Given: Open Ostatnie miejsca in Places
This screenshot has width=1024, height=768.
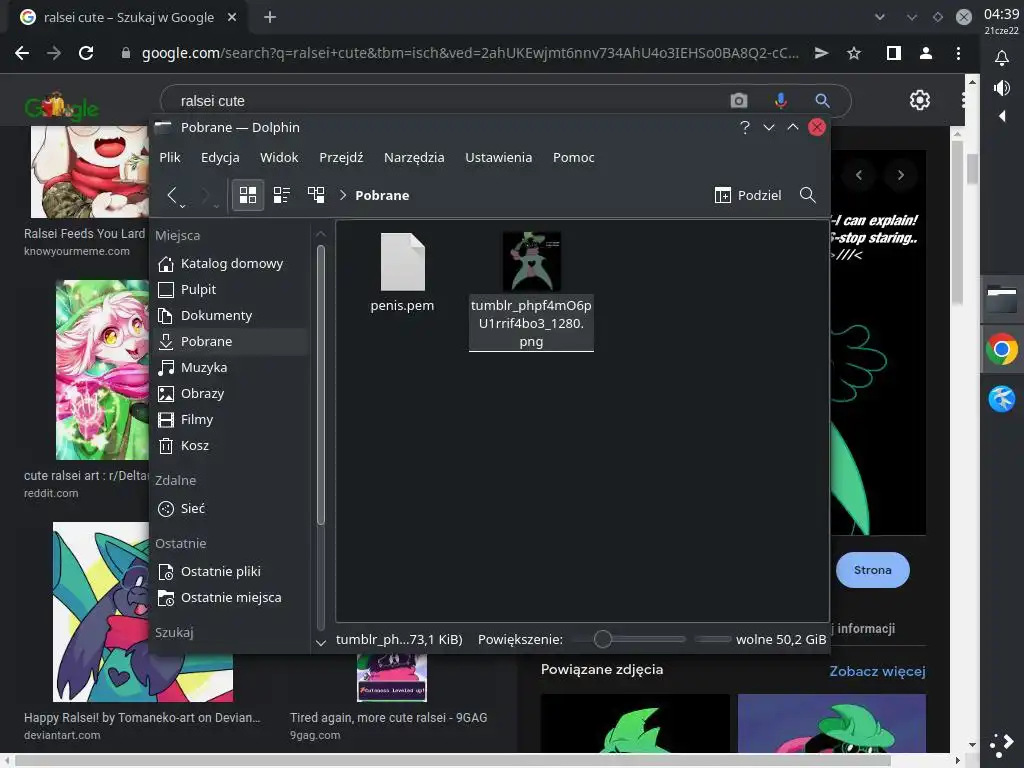Looking at the screenshot, I should [231, 598].
